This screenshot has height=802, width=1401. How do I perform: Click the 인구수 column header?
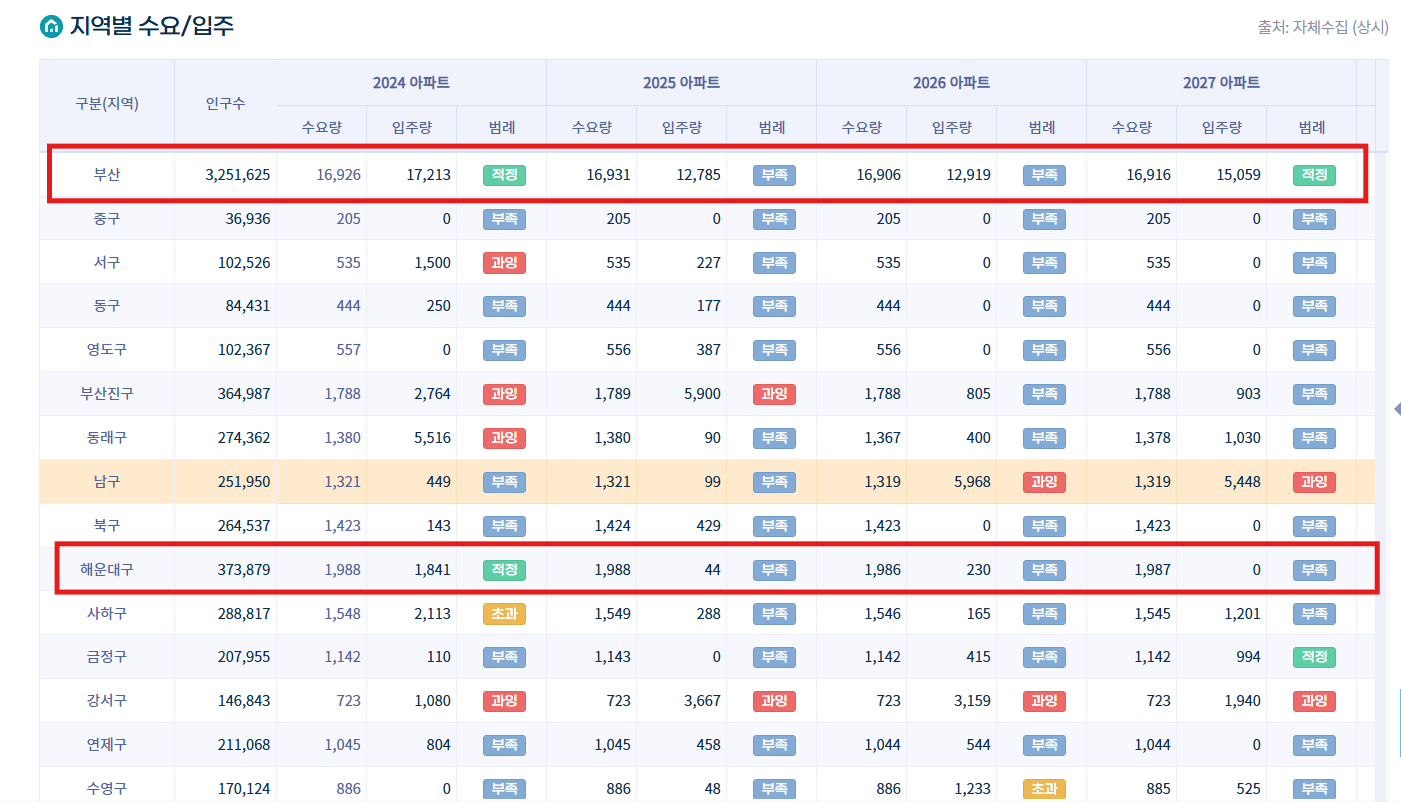point(225,103)
